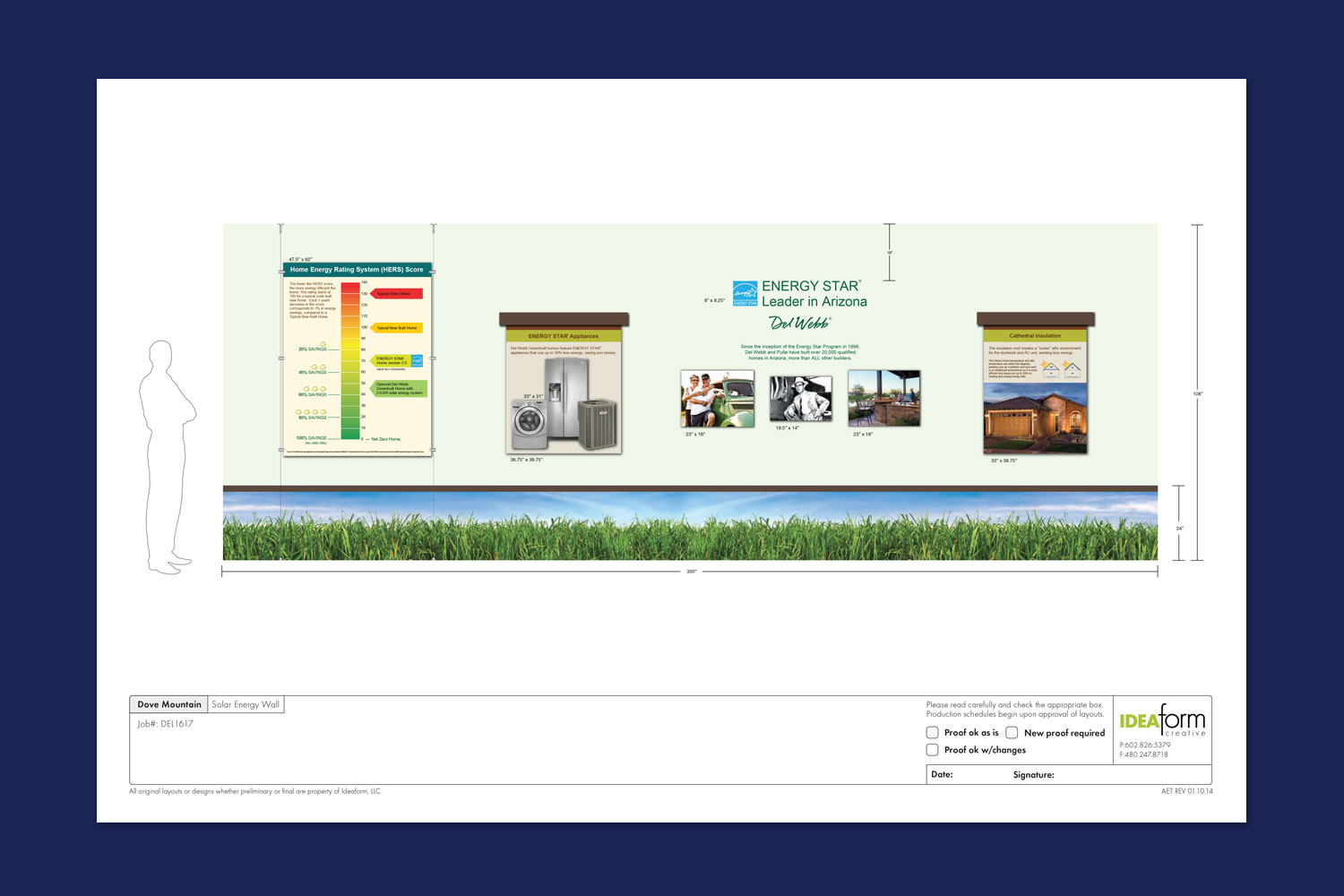The height and width of the screenshot is (896, 1344).
Task: Click the single bulb icon above 20% SAVINGS
Action: 323,344
